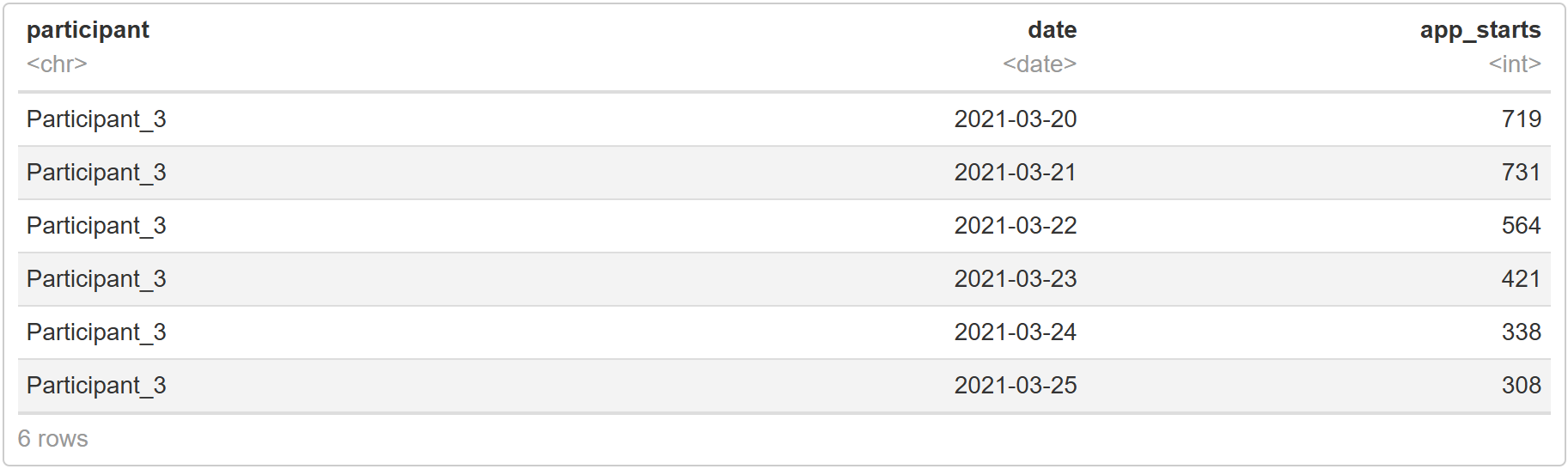This screenshot has width=1568, height=469.
Task: Select app_starts value 564
Action: point(1521,226)
